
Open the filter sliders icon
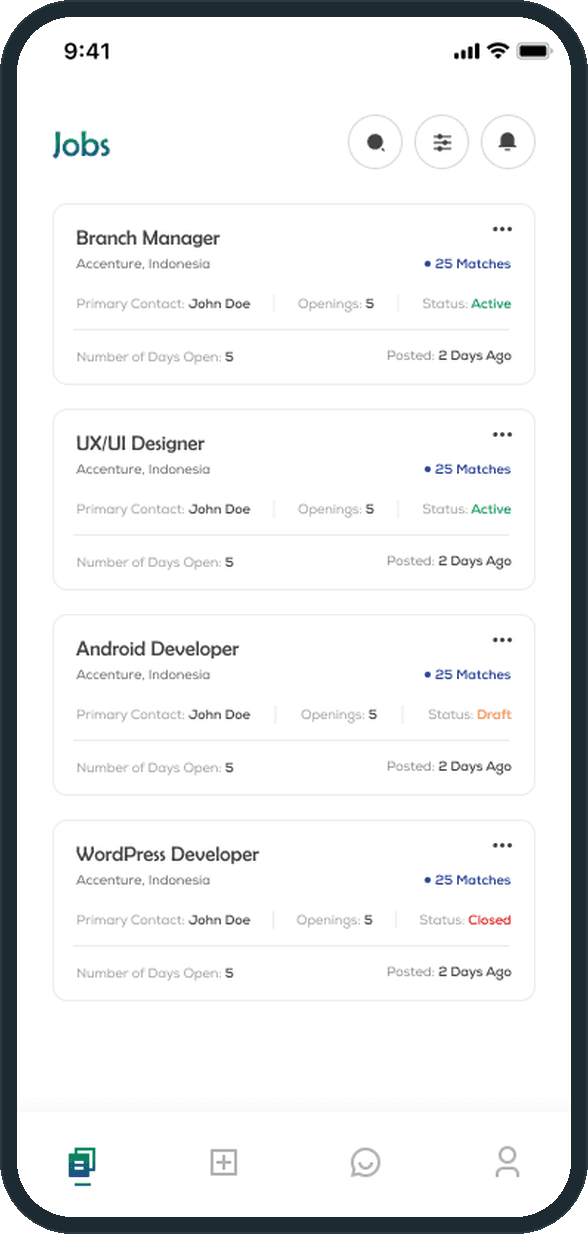click(x=442, y=143)
